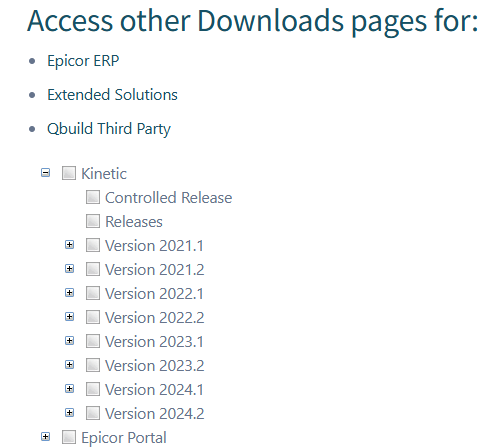Click the Kinetic tree label
The image size is (489, 447).
pyautogui.click(x=104, y=174)
